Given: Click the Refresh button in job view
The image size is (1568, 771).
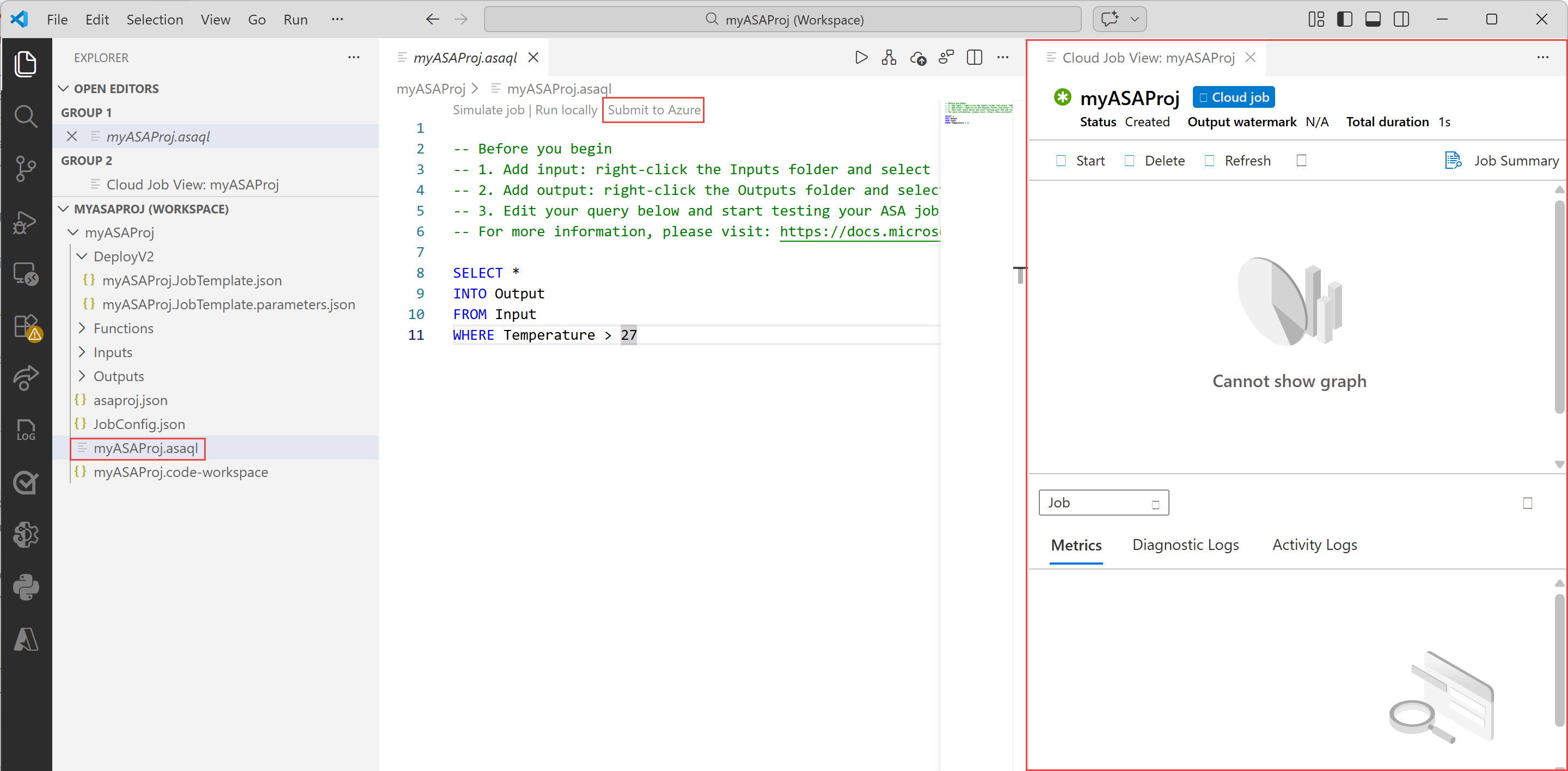Looking at the screenshot, I should (x=1238, y=161).
